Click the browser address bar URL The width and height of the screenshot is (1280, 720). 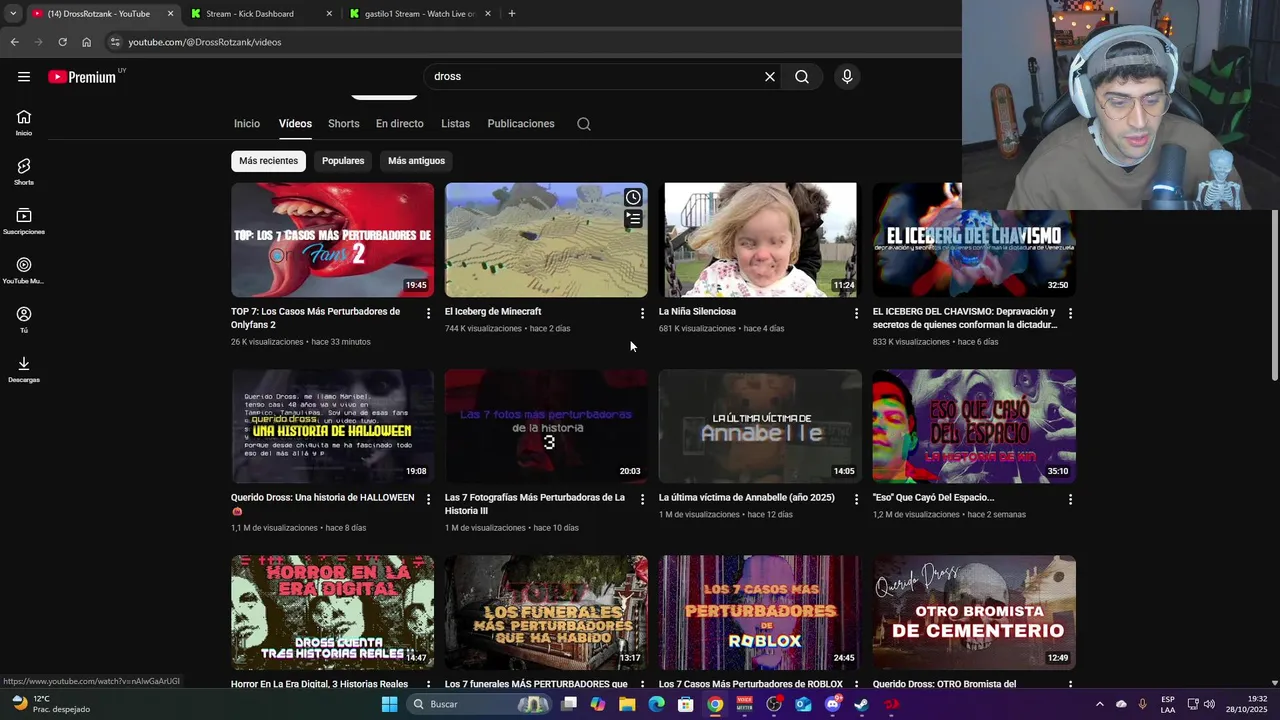[205, 42]
